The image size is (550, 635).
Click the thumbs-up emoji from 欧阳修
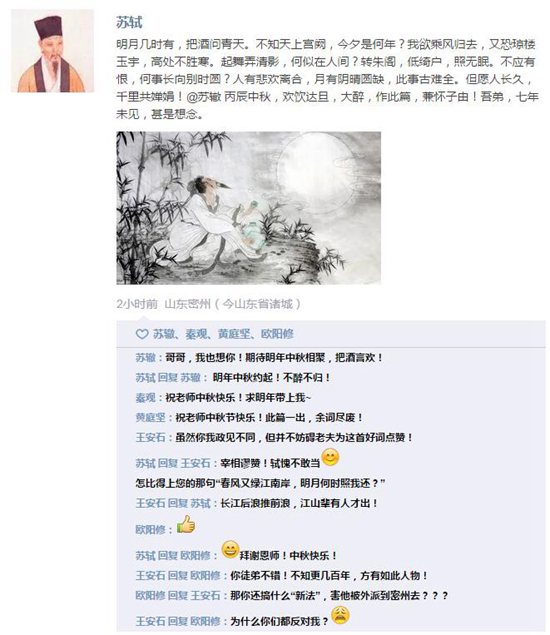[186, 524]
